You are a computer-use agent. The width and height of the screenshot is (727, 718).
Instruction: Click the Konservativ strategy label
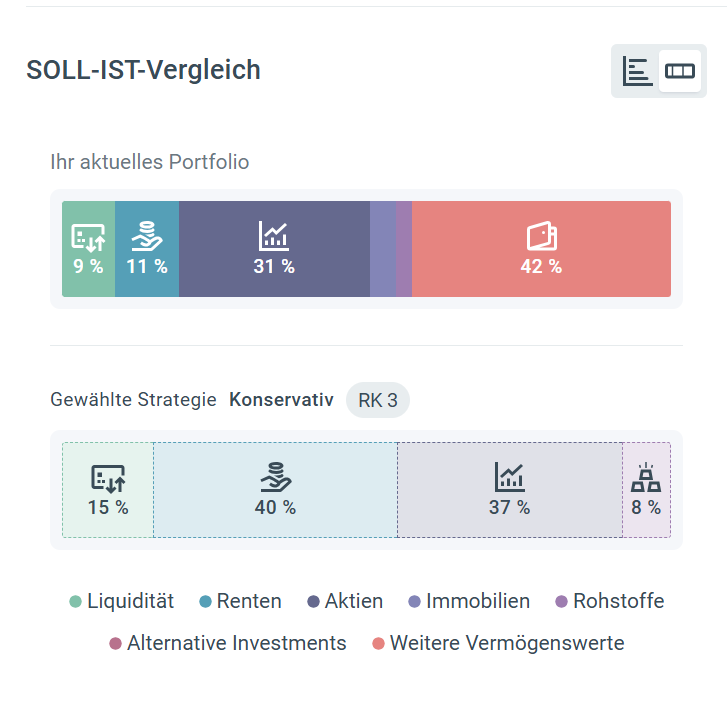click(x=281, y=400)
